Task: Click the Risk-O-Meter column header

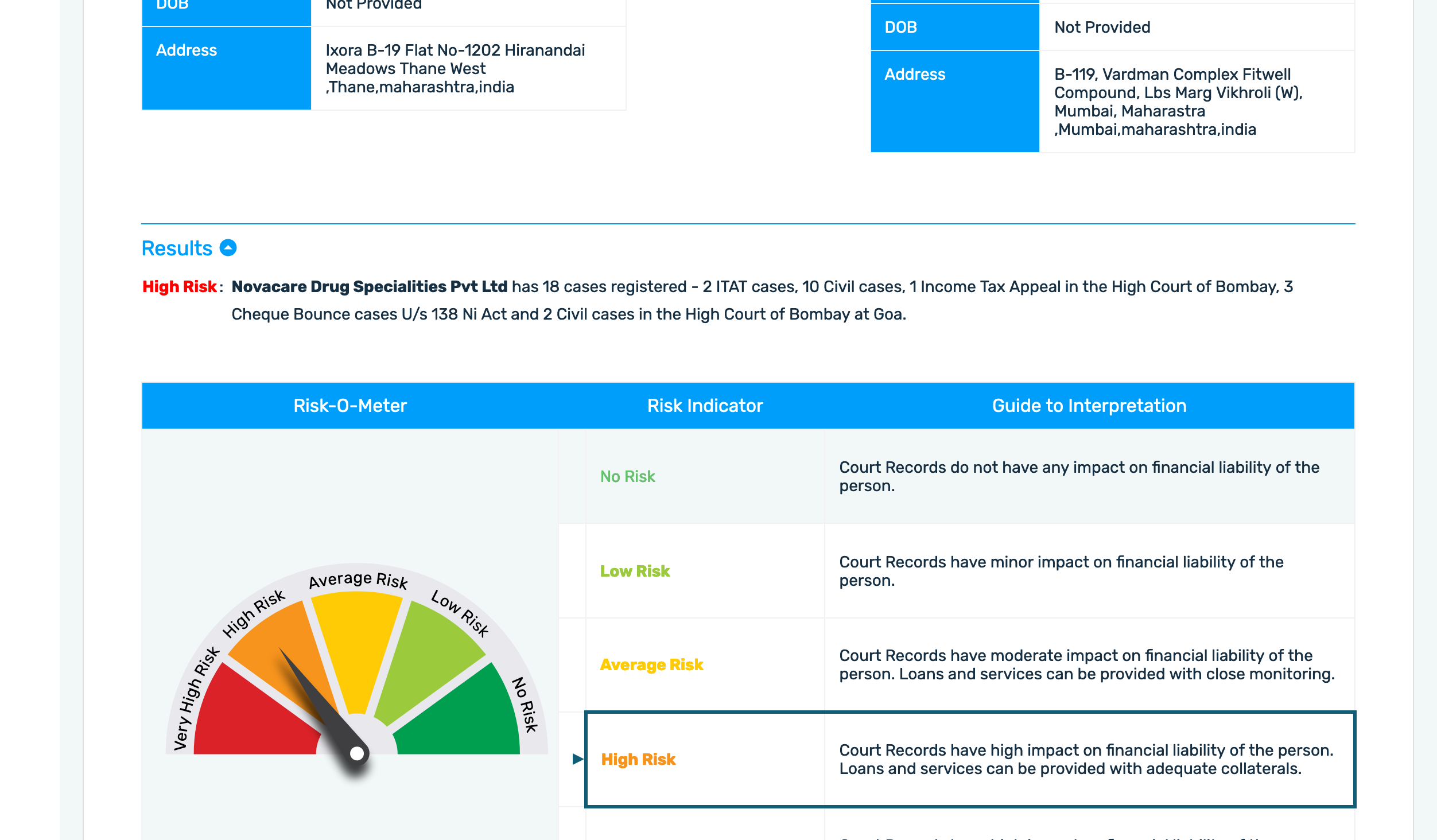Action: click(x=350, y=406)
